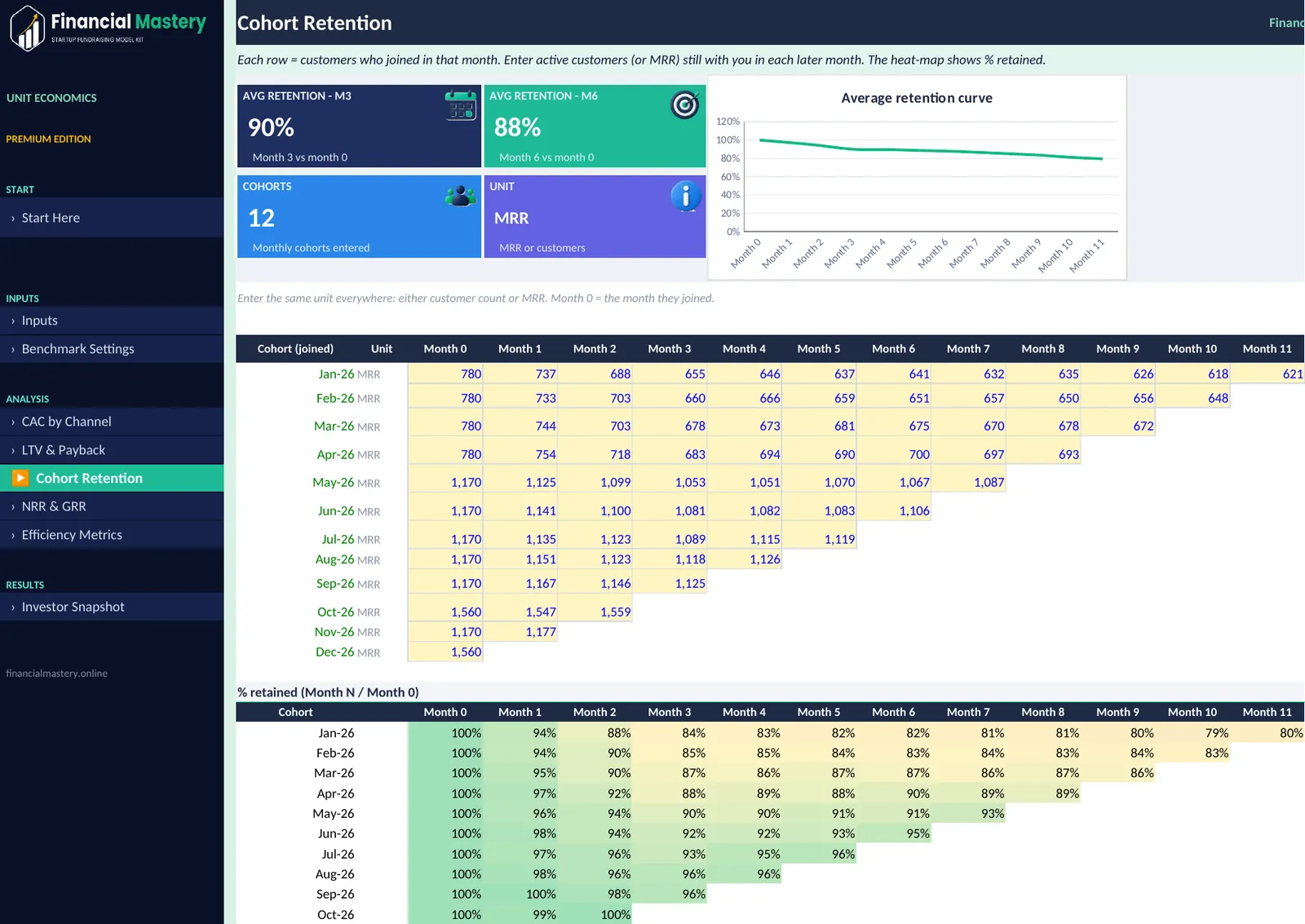
Task: Click the orange play icon beside Cohort Retention
Action: pos(20,478)
